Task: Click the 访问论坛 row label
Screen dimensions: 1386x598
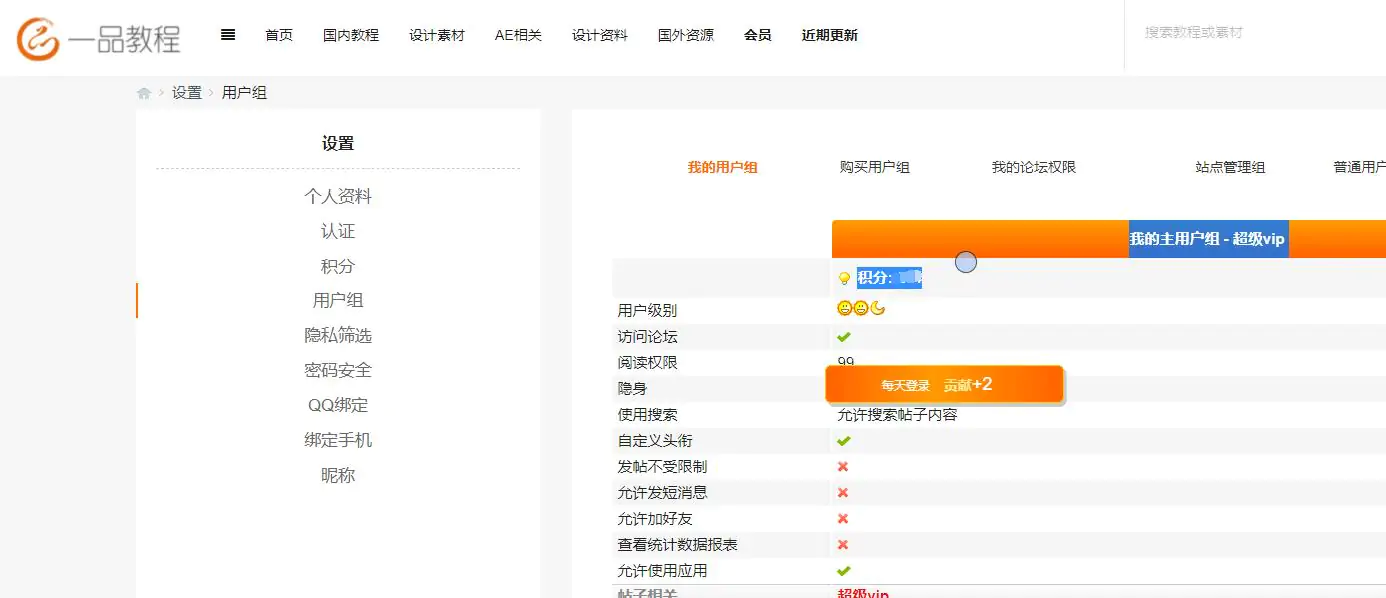Action: (647, 337)
